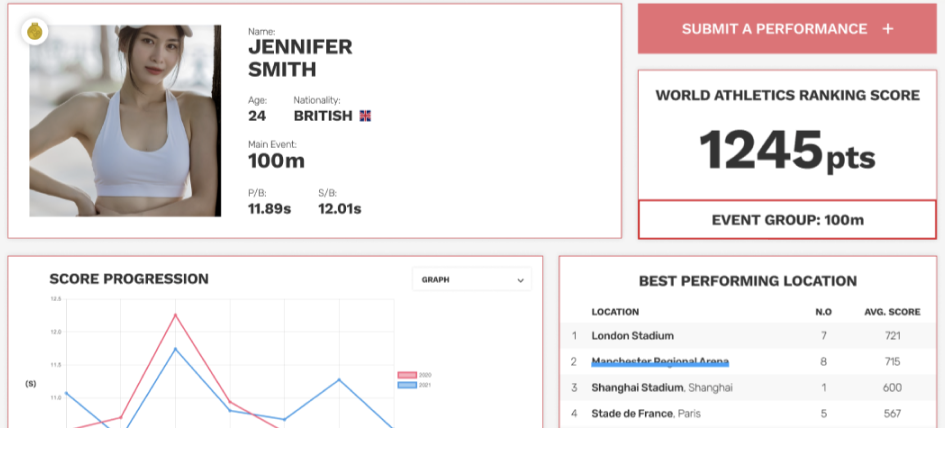
Task: Select Manchester Regional Arena in the list
Action: tap(660, 362)
